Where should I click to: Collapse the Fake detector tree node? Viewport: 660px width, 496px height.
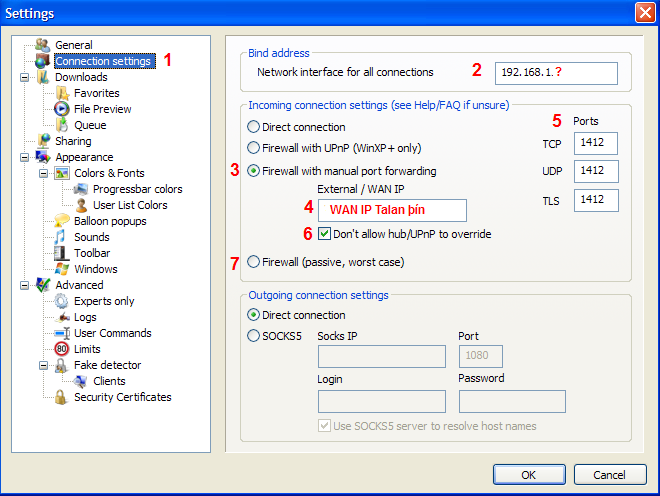click(x=43, y=365)
